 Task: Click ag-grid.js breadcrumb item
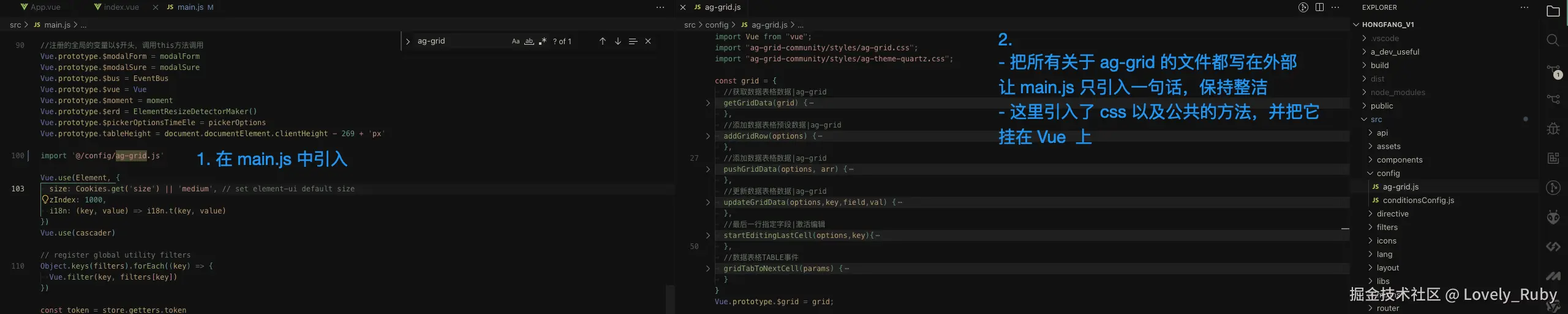click(x=764, y=25)
